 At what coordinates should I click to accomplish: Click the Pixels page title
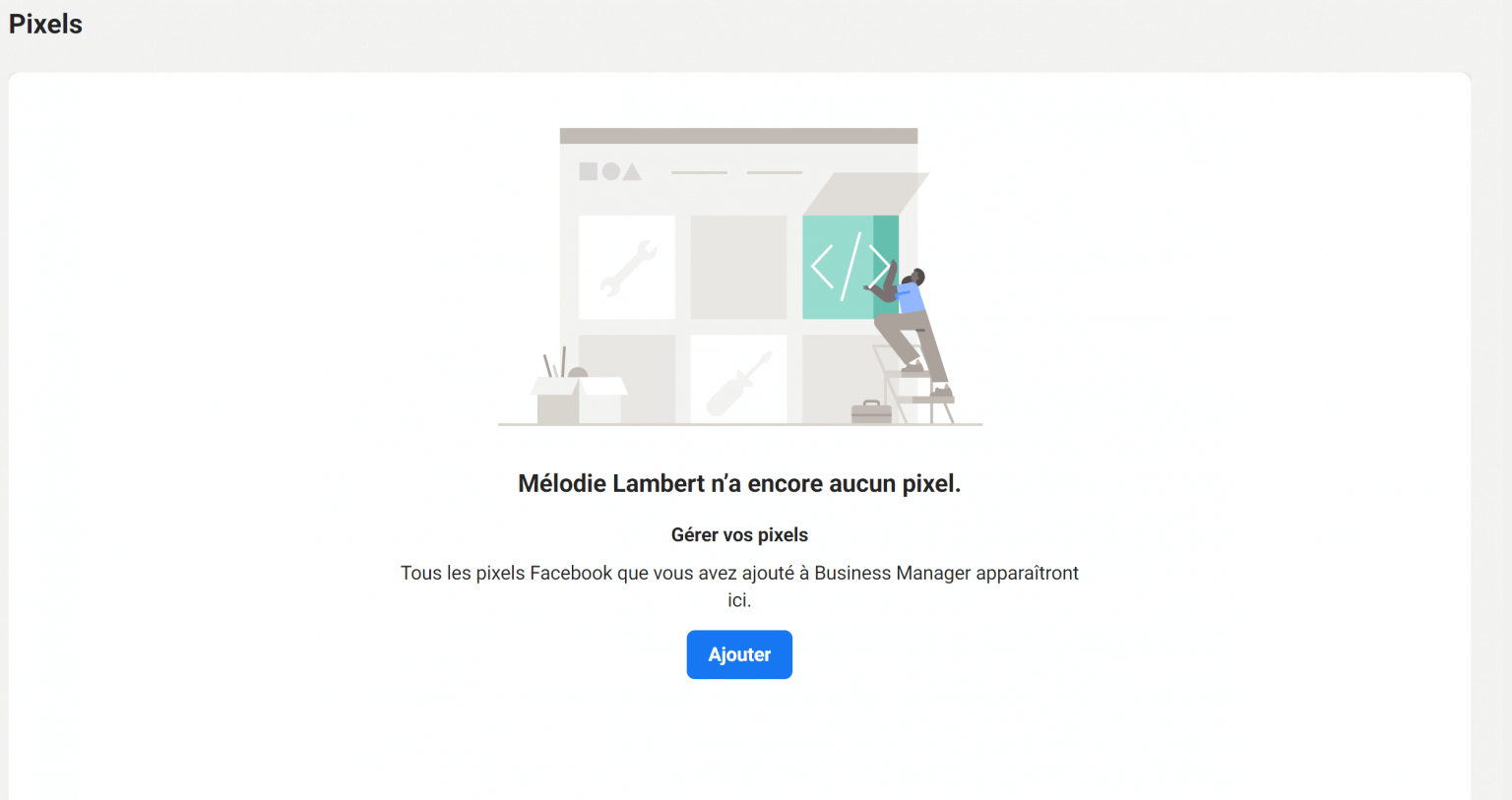click(45, 24)
